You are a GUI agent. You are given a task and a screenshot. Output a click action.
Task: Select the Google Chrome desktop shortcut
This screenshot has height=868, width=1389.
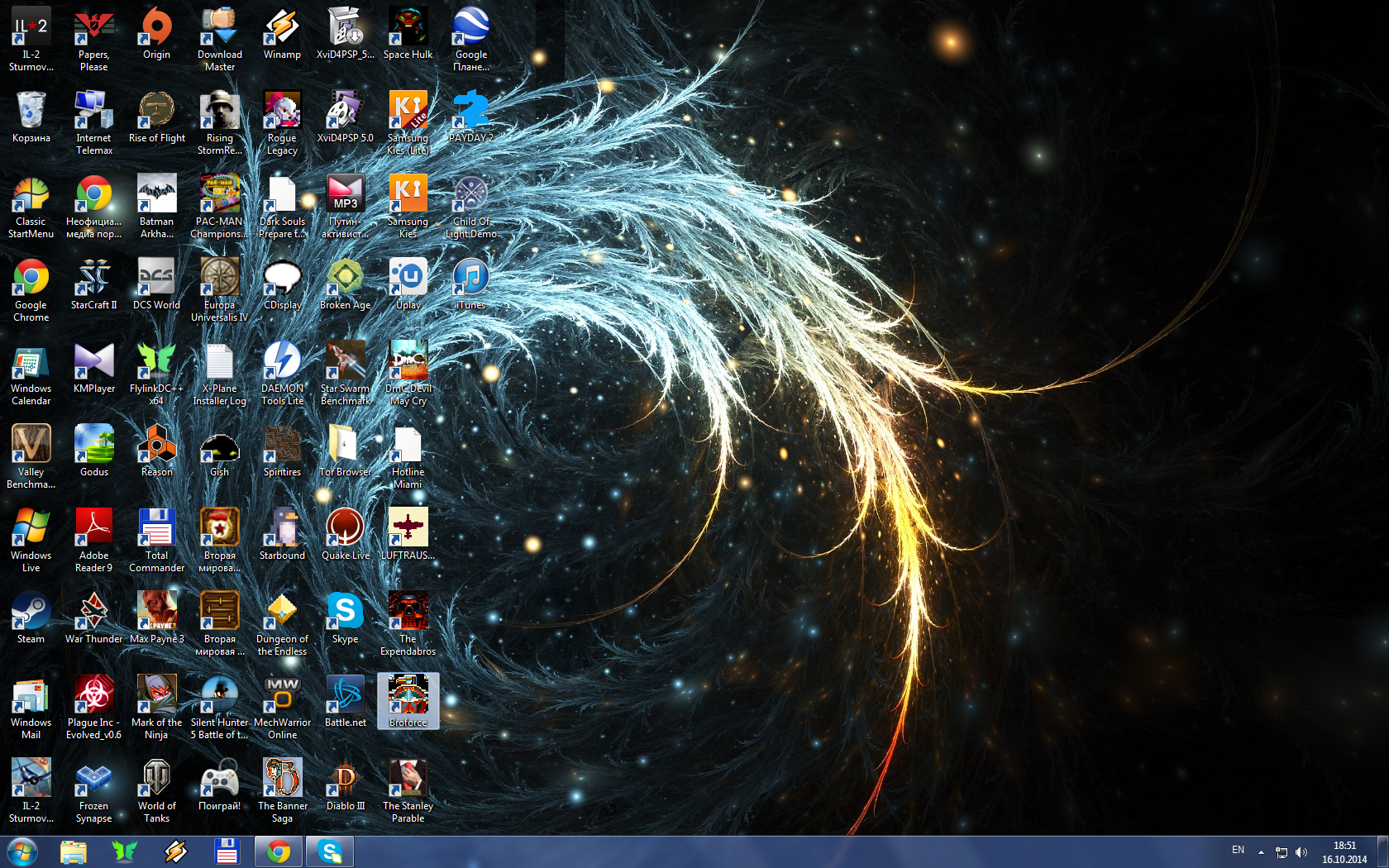click(x=31, y=289)
